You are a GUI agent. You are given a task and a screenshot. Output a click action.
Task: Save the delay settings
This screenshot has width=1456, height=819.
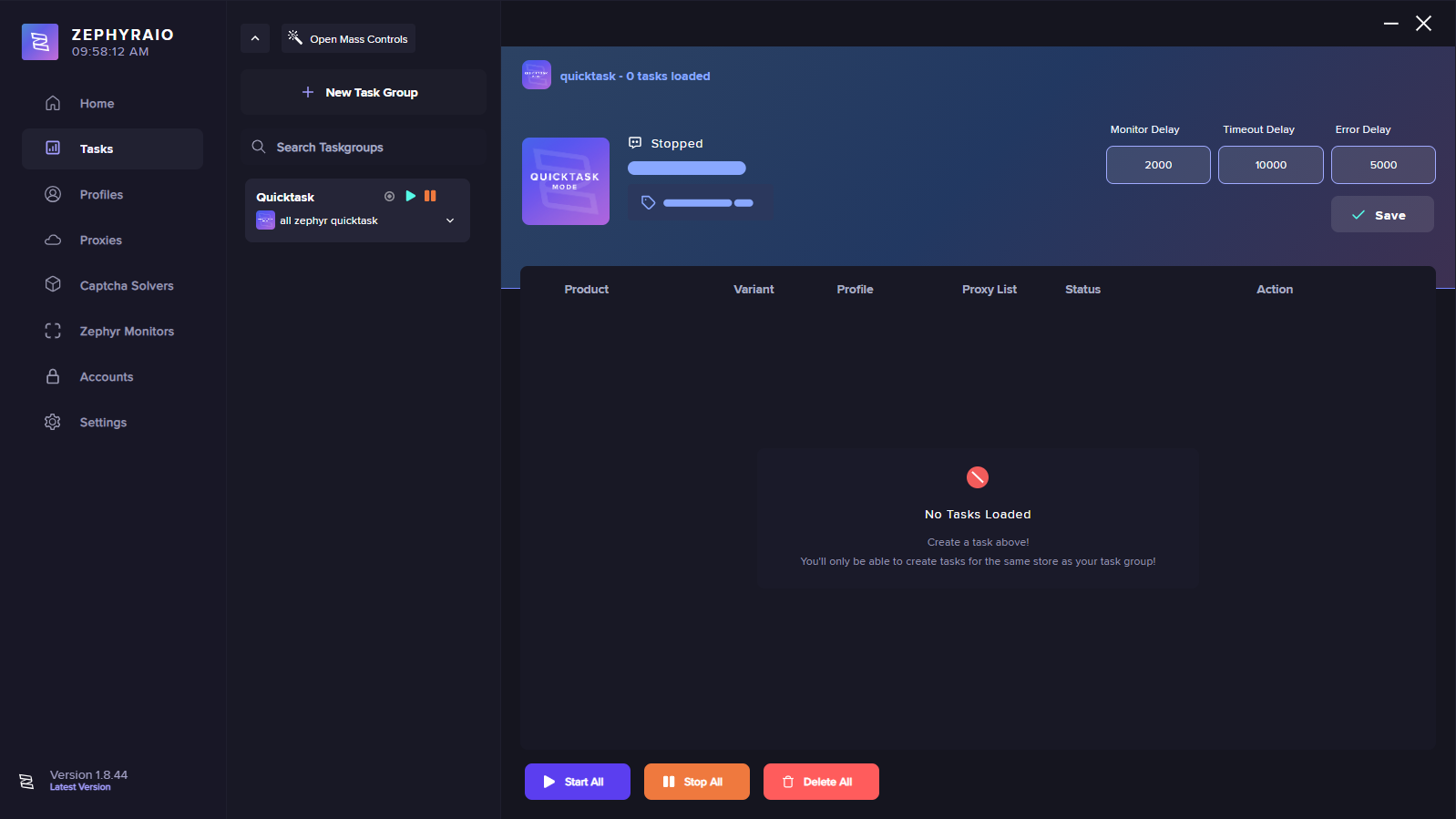tap(1381, 215)
